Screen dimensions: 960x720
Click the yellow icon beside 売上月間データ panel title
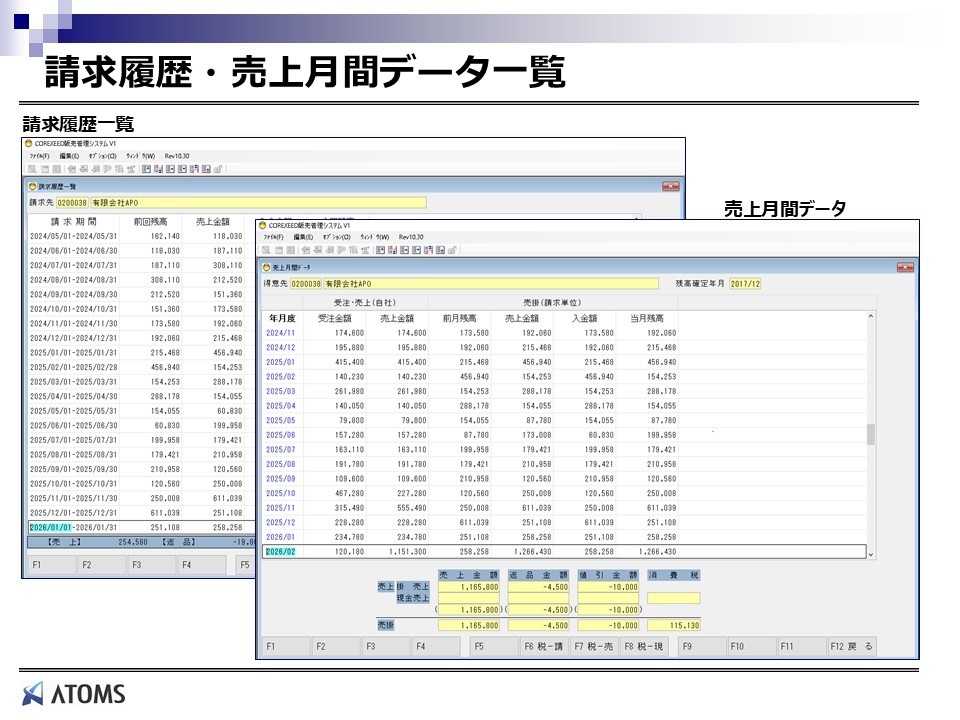[264, 268]
